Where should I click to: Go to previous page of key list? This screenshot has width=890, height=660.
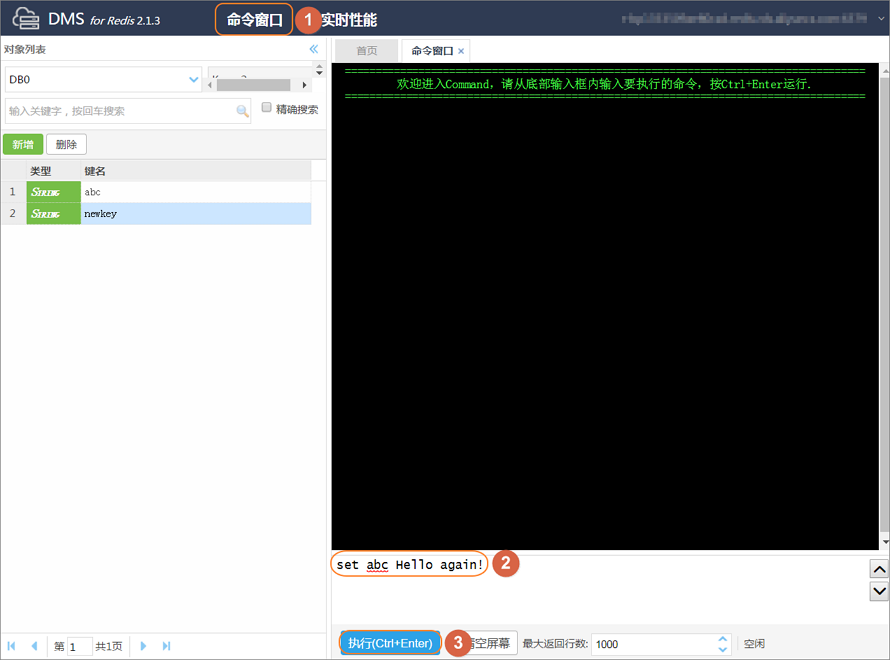[35, 646]
